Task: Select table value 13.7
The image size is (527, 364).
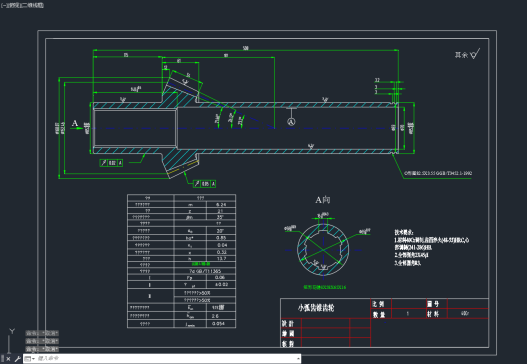Action: [x=221, y=258]
